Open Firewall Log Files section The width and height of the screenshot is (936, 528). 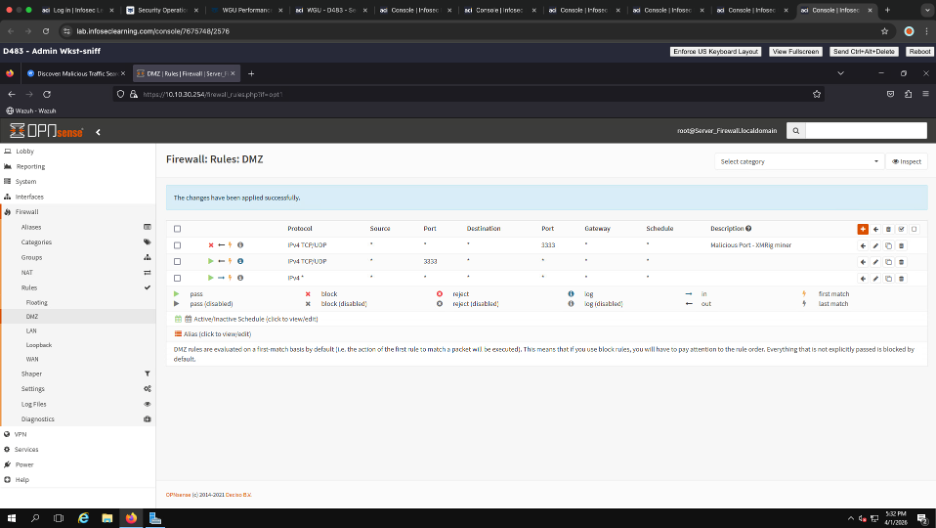click(x=33, y=405)
